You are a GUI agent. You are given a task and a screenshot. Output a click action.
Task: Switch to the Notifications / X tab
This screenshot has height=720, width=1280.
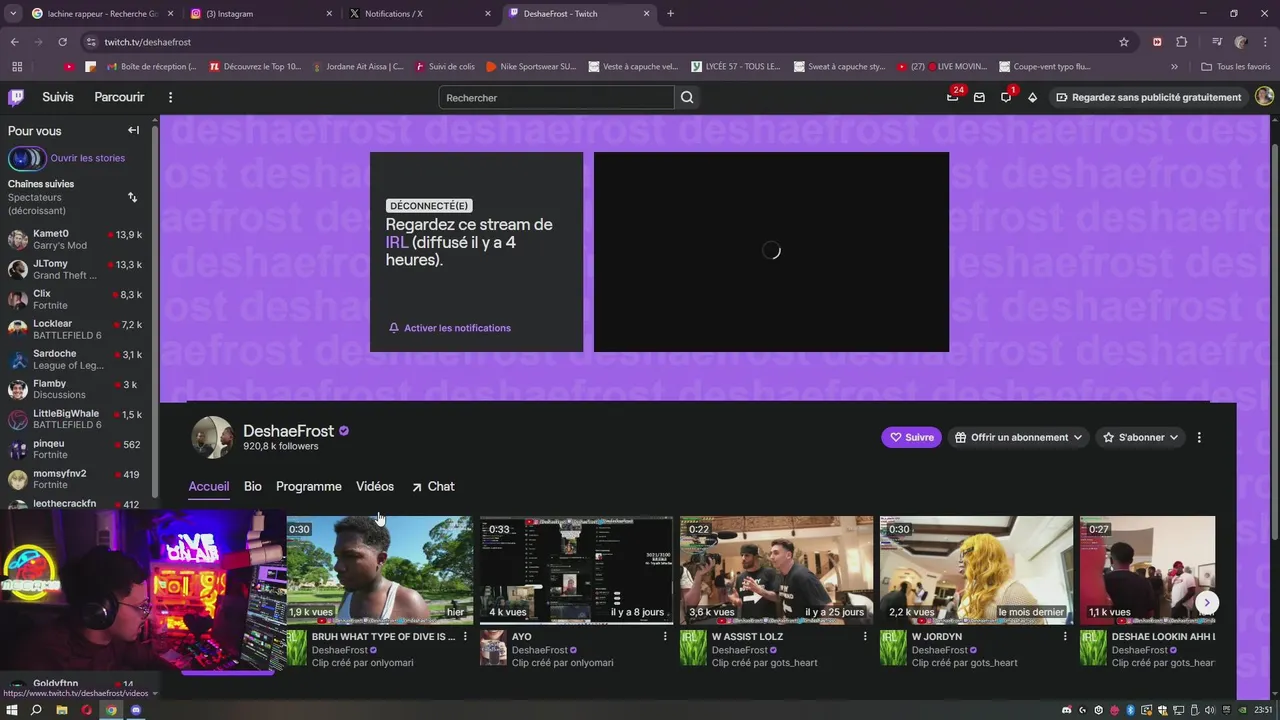click(x=420, y=13)
